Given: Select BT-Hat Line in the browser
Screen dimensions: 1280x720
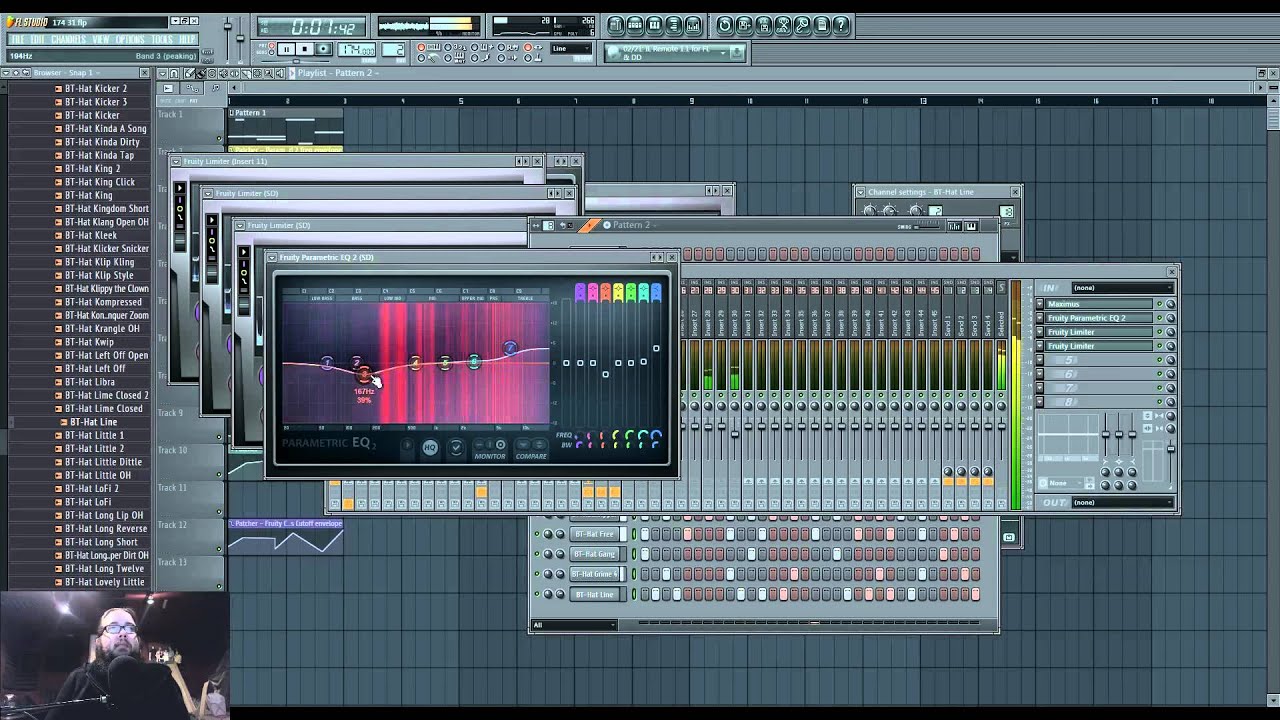Looking at the screenshot, I should (93, 422).
